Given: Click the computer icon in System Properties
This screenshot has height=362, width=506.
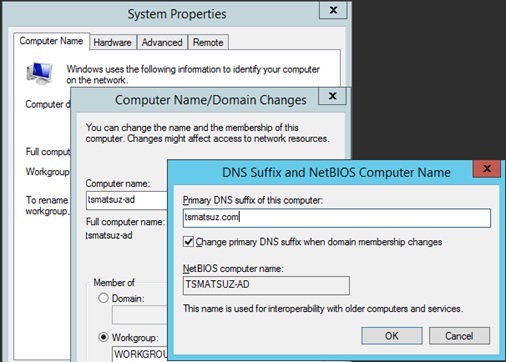Looking at the screenshot, I should coord(40,73).
